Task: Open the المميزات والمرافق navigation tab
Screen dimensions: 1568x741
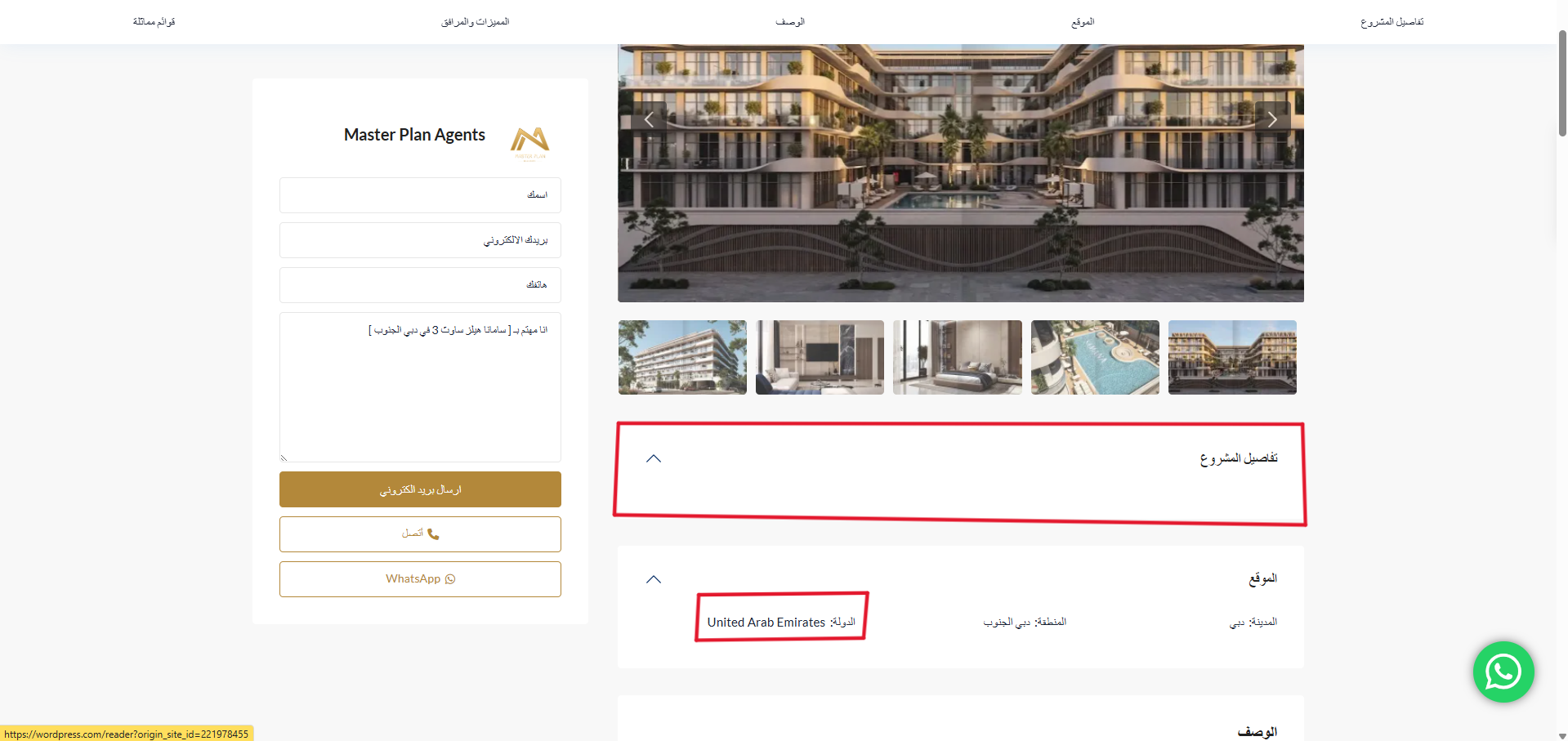Action: [475, 22]
